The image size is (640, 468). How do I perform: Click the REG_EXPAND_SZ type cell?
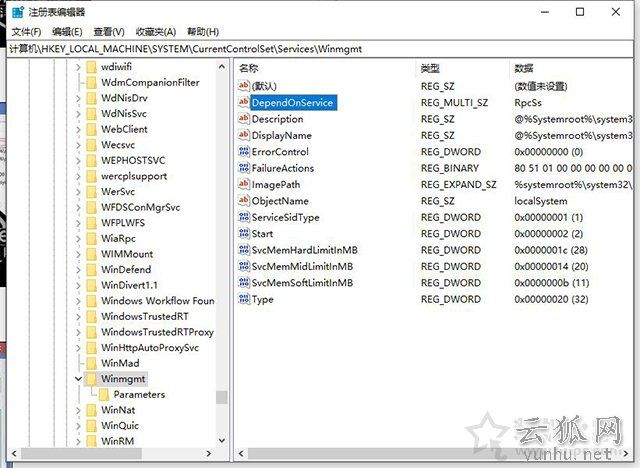(459, 185)
